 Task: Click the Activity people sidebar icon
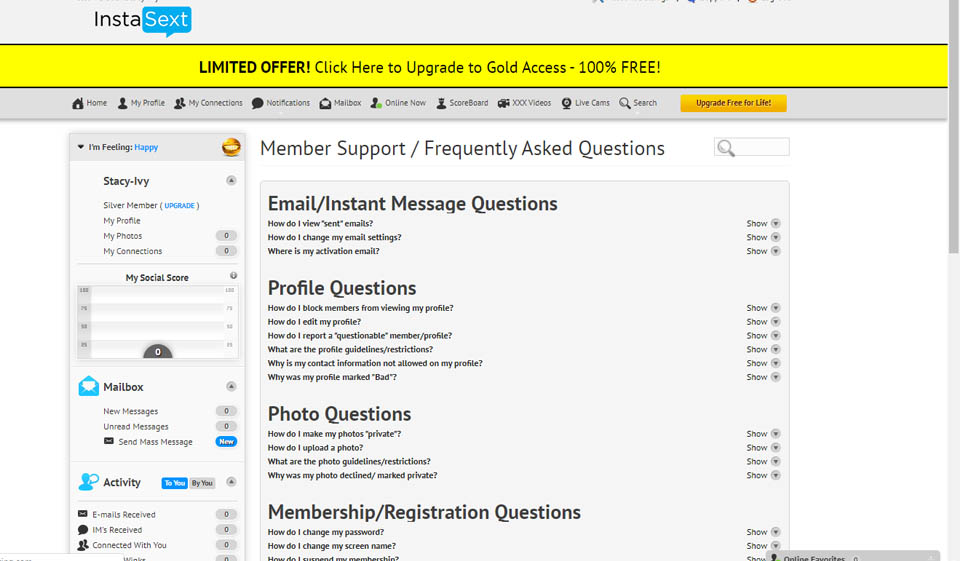coord(88,482)
